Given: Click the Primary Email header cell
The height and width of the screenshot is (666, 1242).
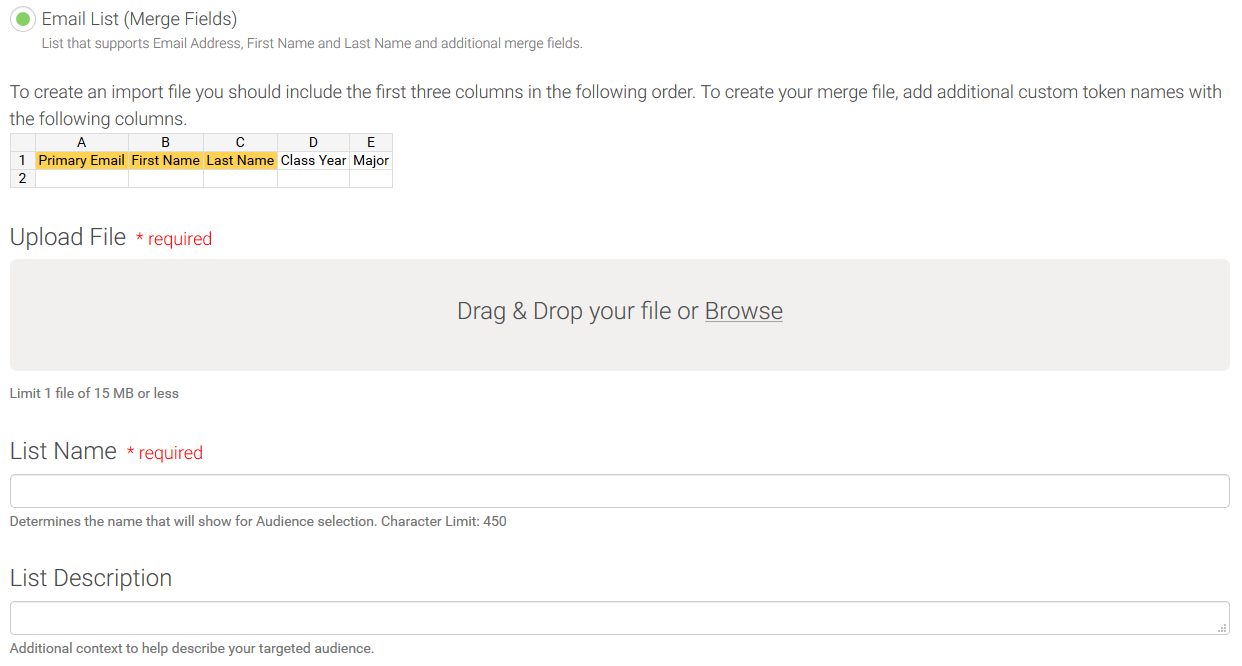Looking at the screenshot, I should coord(81,160).
